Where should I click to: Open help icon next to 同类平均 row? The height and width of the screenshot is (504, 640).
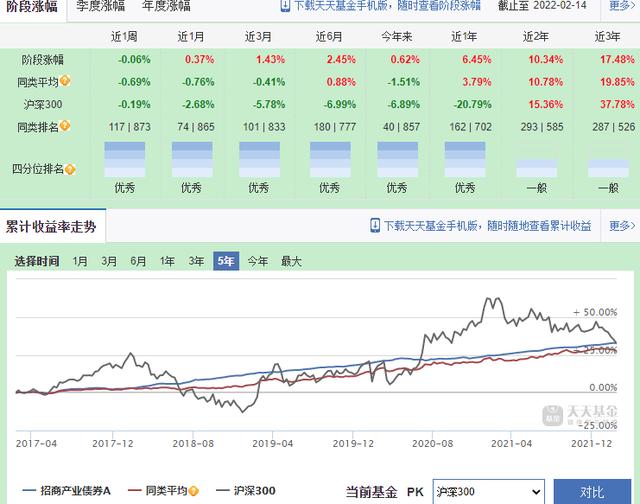(65, 81)
